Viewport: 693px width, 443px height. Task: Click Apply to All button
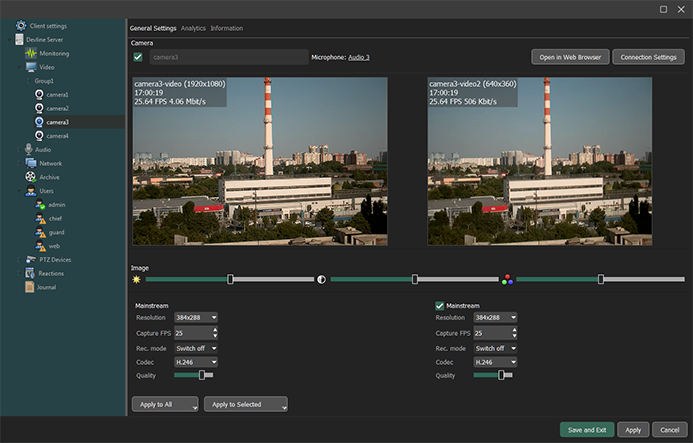165,404
